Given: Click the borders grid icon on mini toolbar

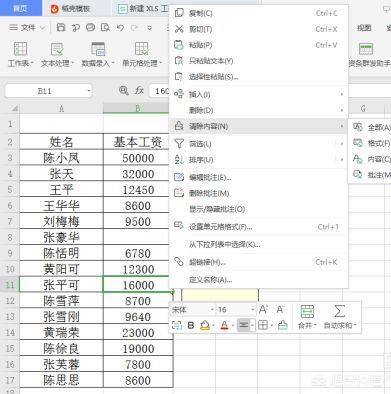Looking at the screenshot, I should 263,325.
